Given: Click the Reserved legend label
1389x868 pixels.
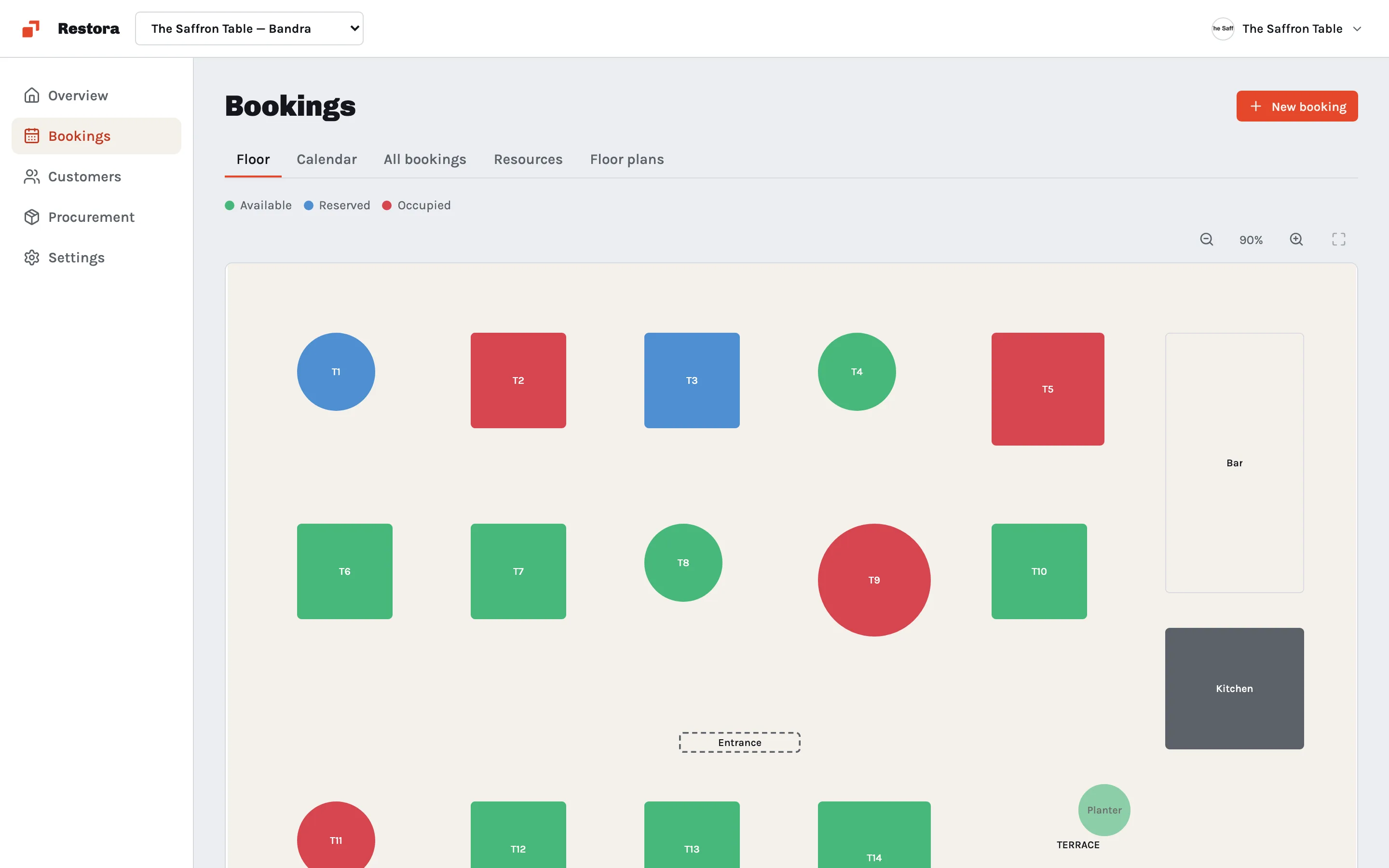Looking at the screenshot, I should 344,205.
